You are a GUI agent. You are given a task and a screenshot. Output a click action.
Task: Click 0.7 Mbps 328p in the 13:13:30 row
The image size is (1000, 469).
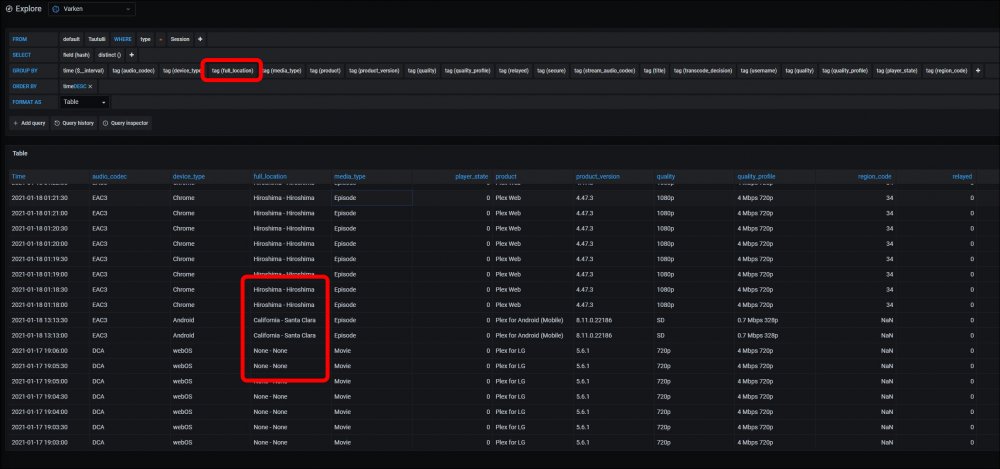click(758, 320)
